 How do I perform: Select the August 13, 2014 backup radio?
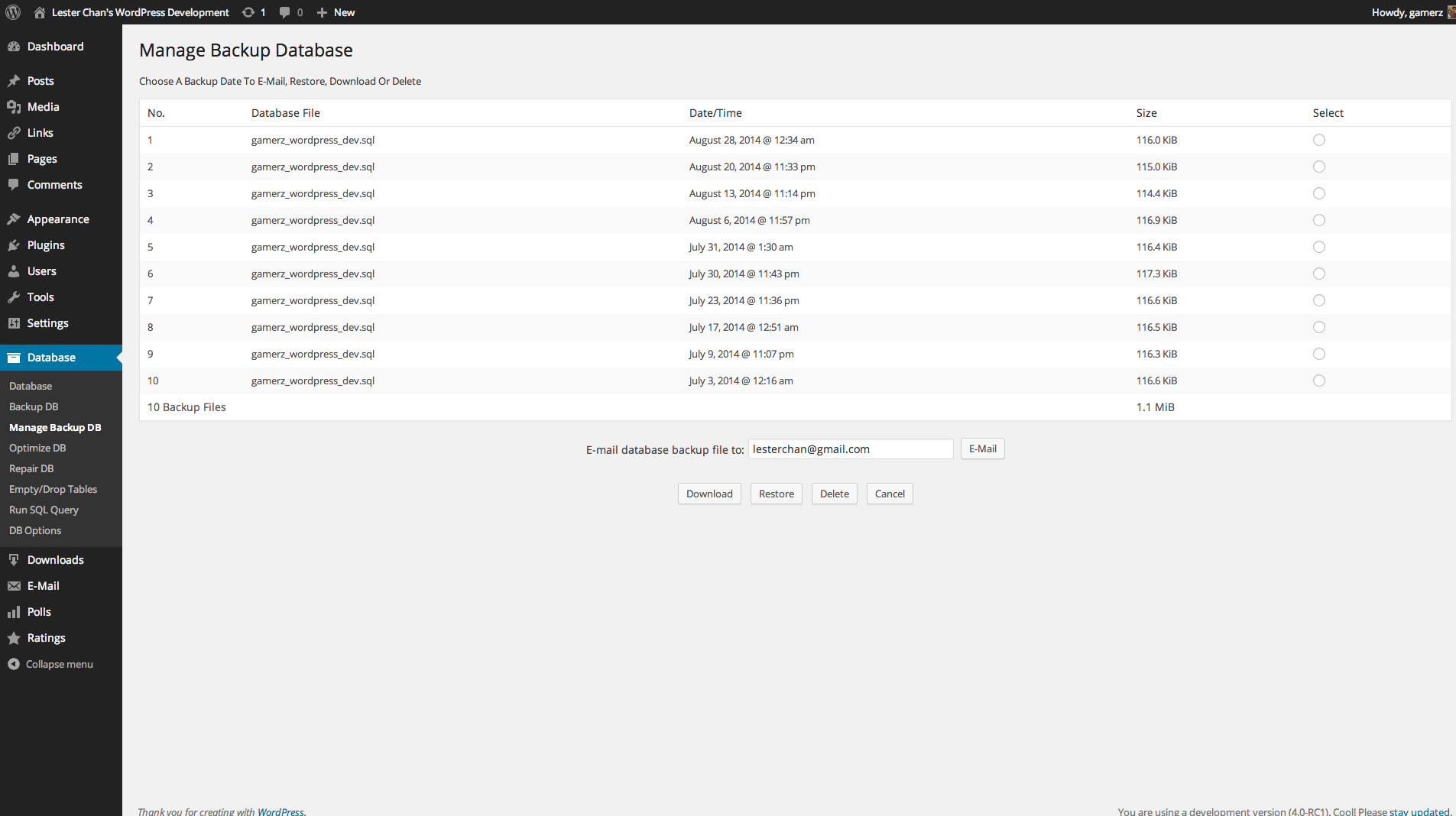(1319, 193)
